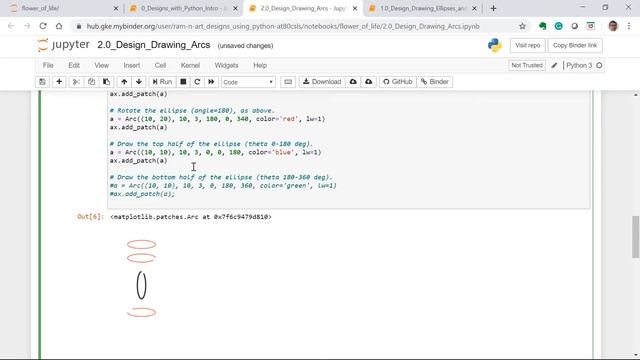Copy selected cells icon
This screenshot has width=640, height=360.
coord(91,82)
